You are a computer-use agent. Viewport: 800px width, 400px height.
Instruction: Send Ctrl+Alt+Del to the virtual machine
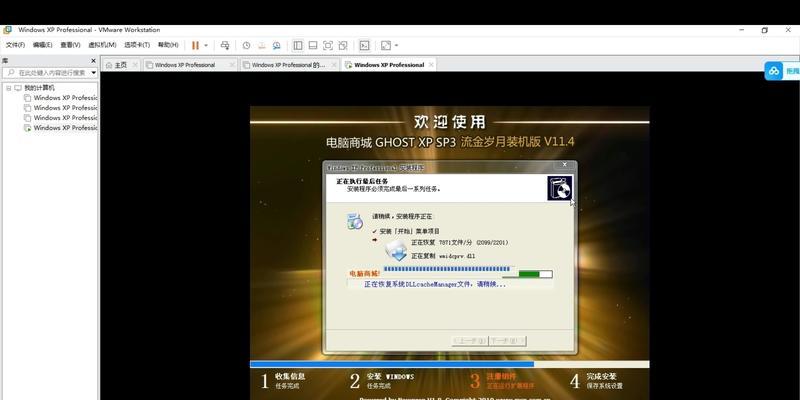(224, 45)
